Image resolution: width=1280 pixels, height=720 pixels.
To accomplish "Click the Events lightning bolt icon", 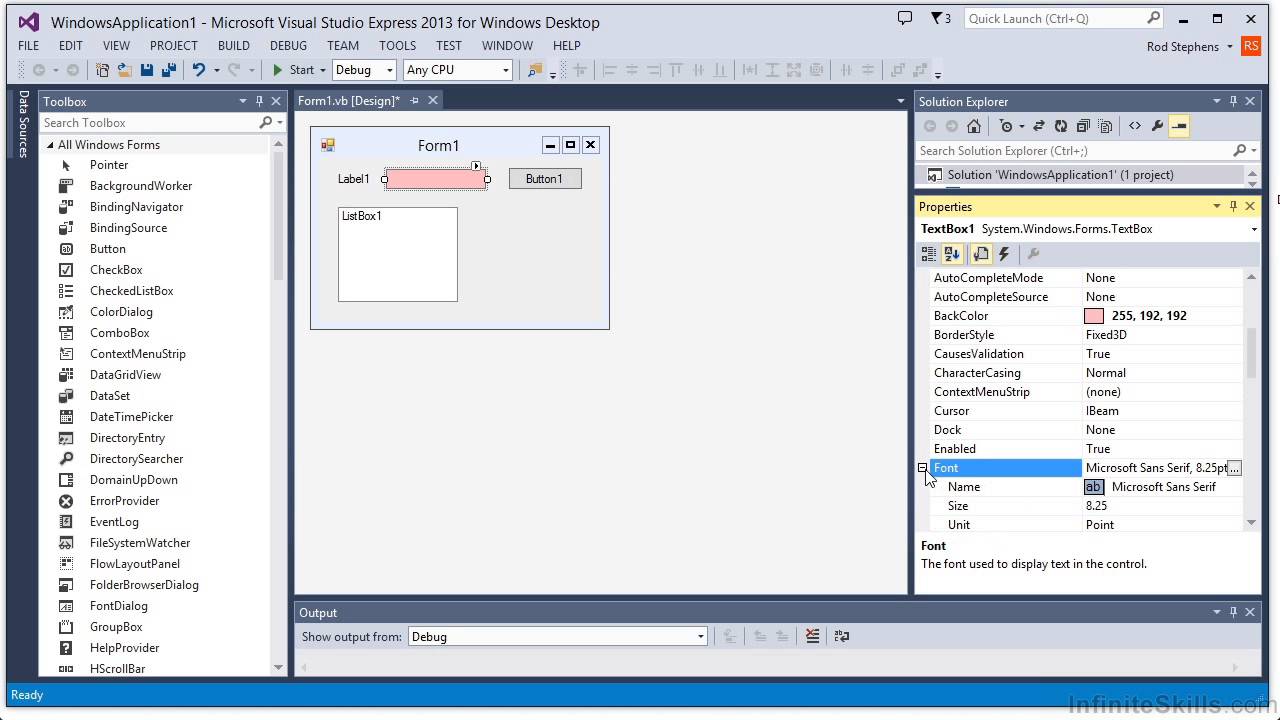I will pos(1004,254).
